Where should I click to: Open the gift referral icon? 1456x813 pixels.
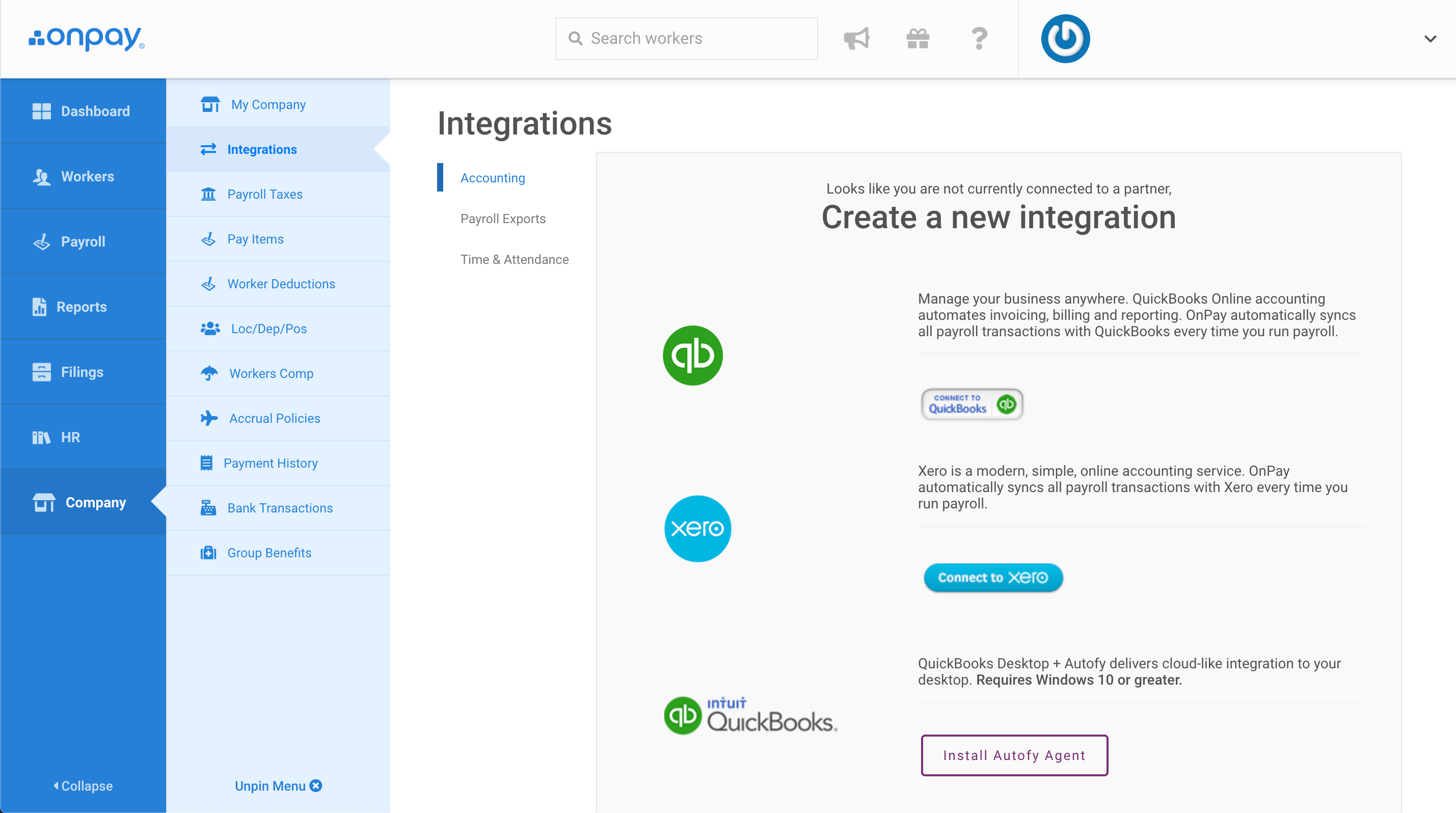coord(918,38)
